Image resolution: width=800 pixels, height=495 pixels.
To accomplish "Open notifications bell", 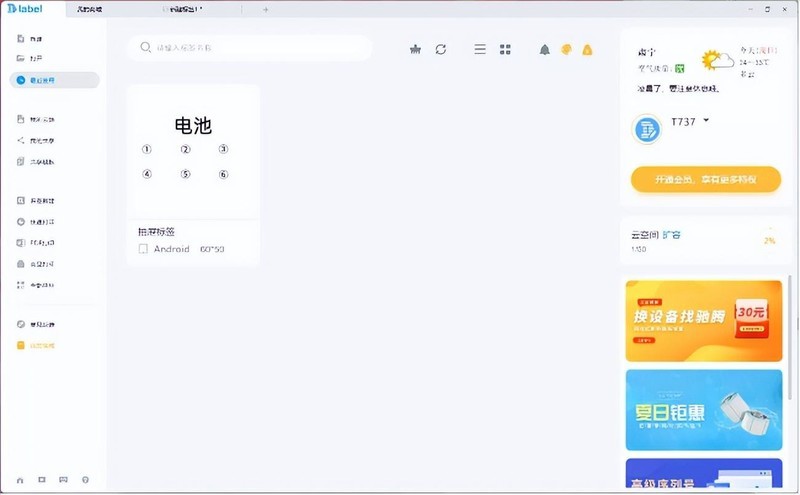I will pyautogui.click(x=545, y=50).
